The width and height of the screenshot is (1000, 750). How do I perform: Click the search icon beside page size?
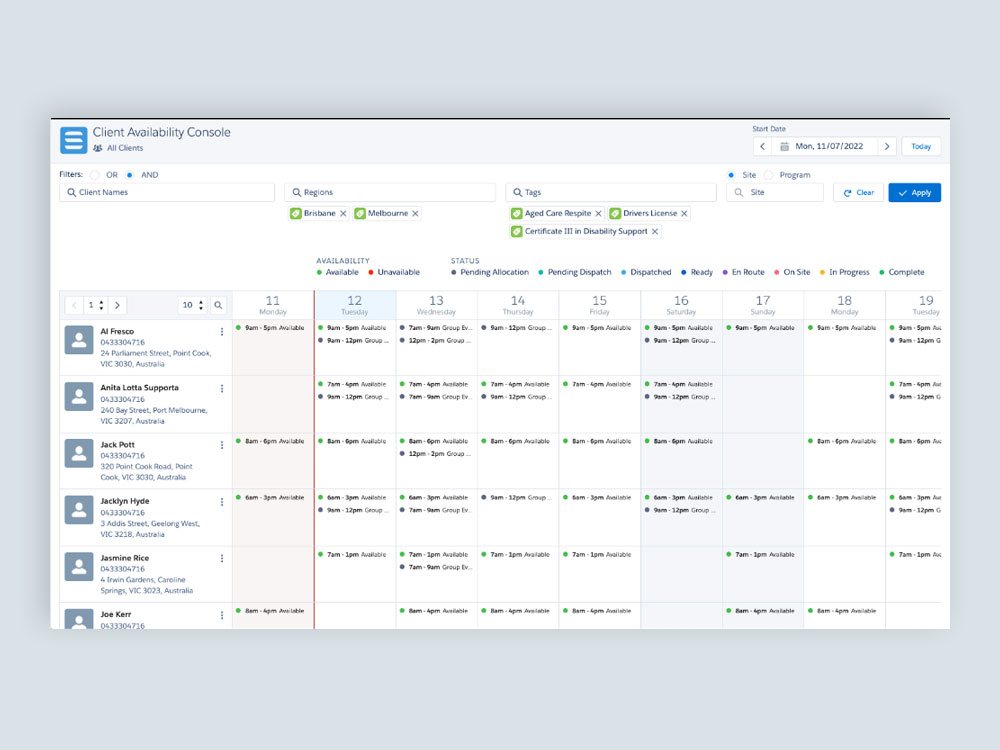pos(217,305)
